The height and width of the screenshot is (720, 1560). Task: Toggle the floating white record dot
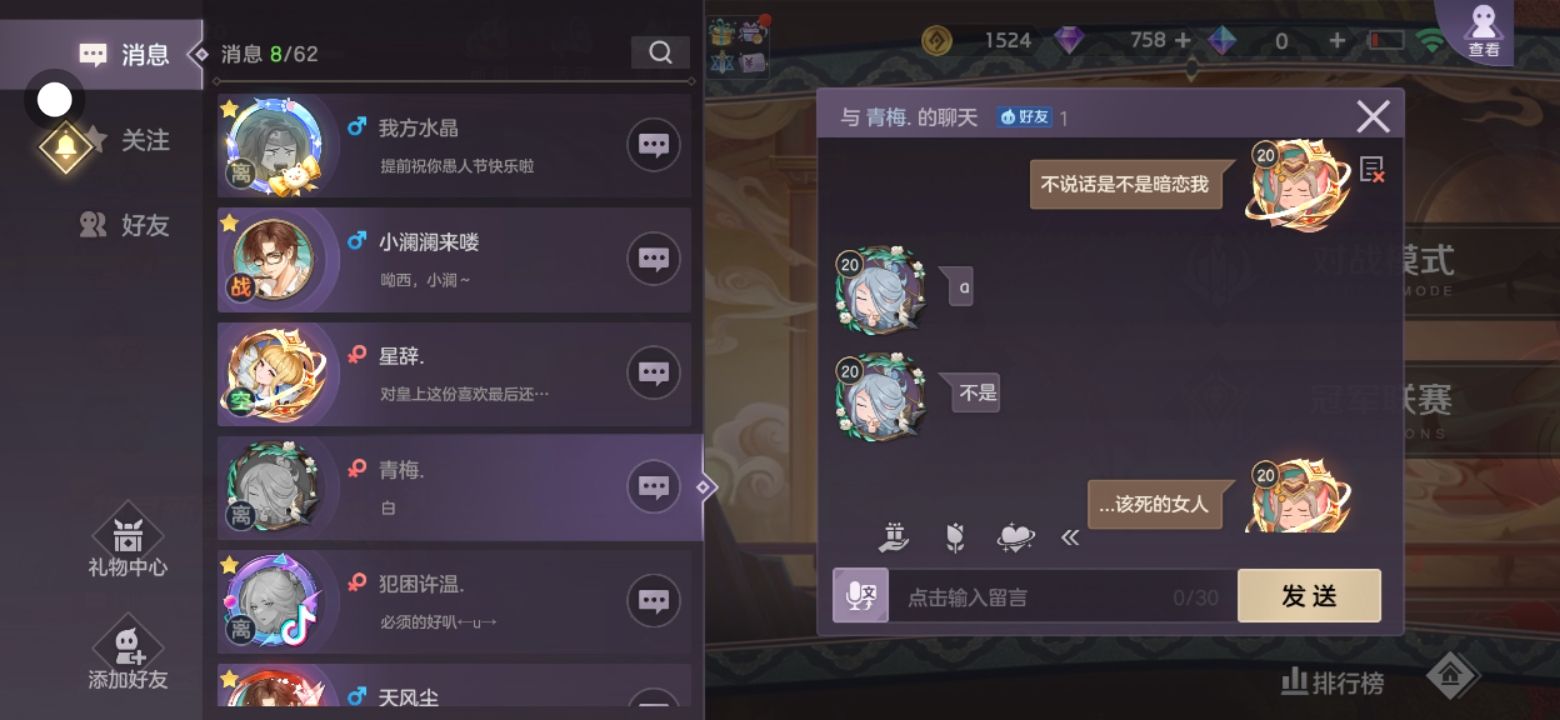click(x=54, y=100)
